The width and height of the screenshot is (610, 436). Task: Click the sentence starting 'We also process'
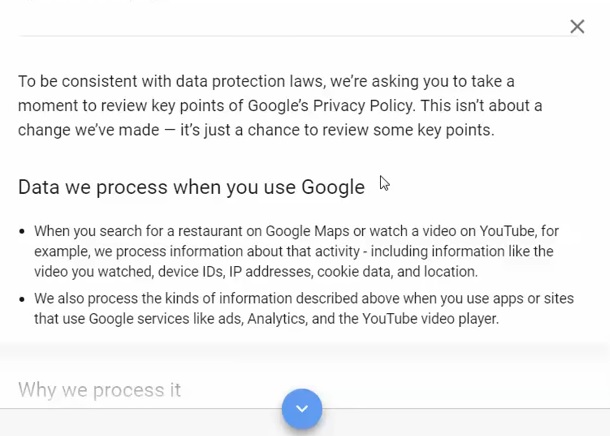[x=304, y=309]
